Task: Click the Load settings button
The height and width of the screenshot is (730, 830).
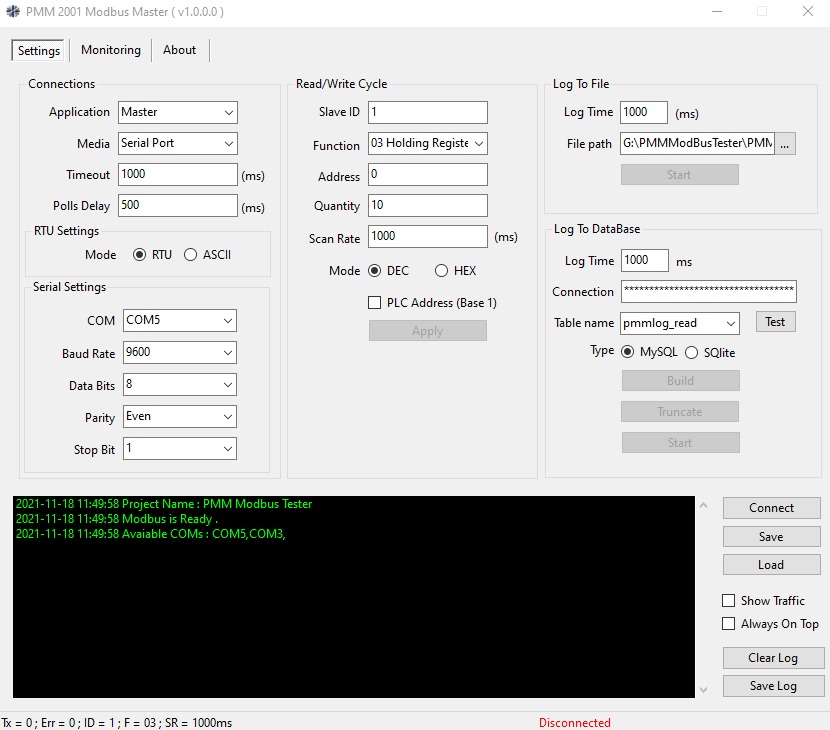Action: click(772, 565)
